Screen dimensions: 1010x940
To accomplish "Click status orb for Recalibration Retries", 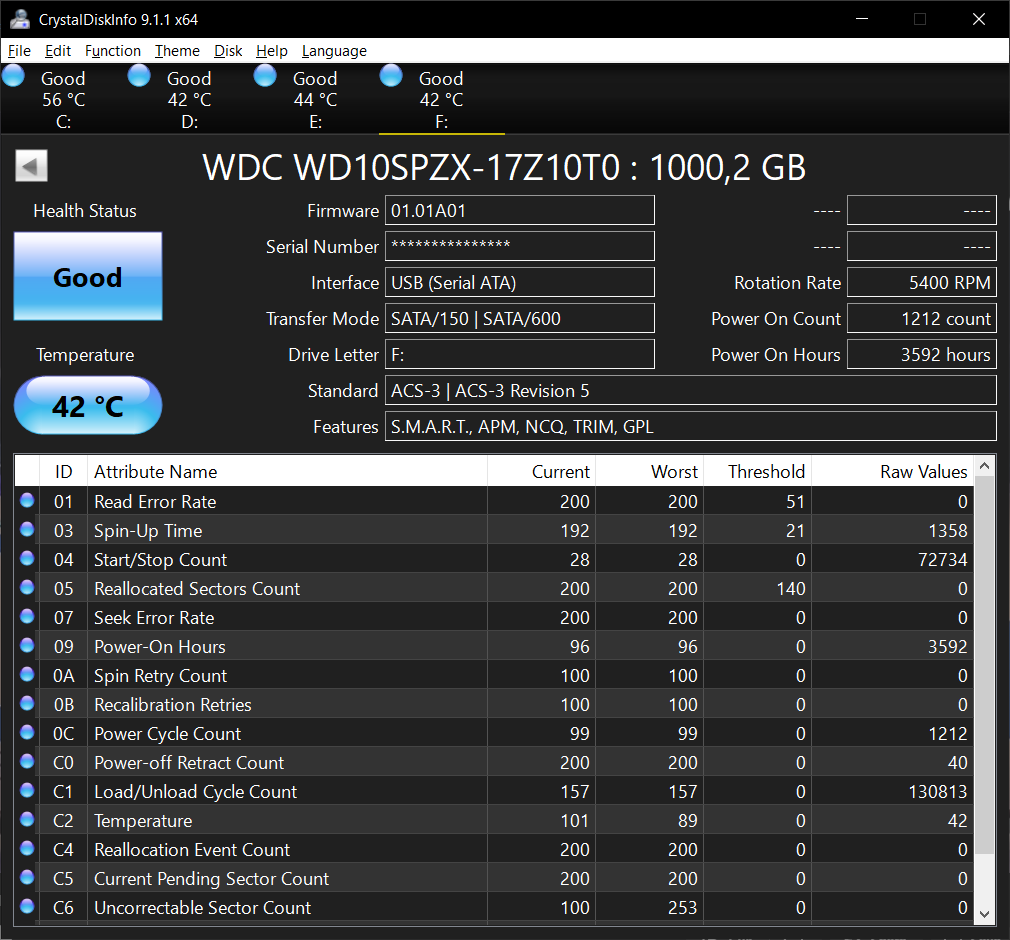I will [27, 704].
